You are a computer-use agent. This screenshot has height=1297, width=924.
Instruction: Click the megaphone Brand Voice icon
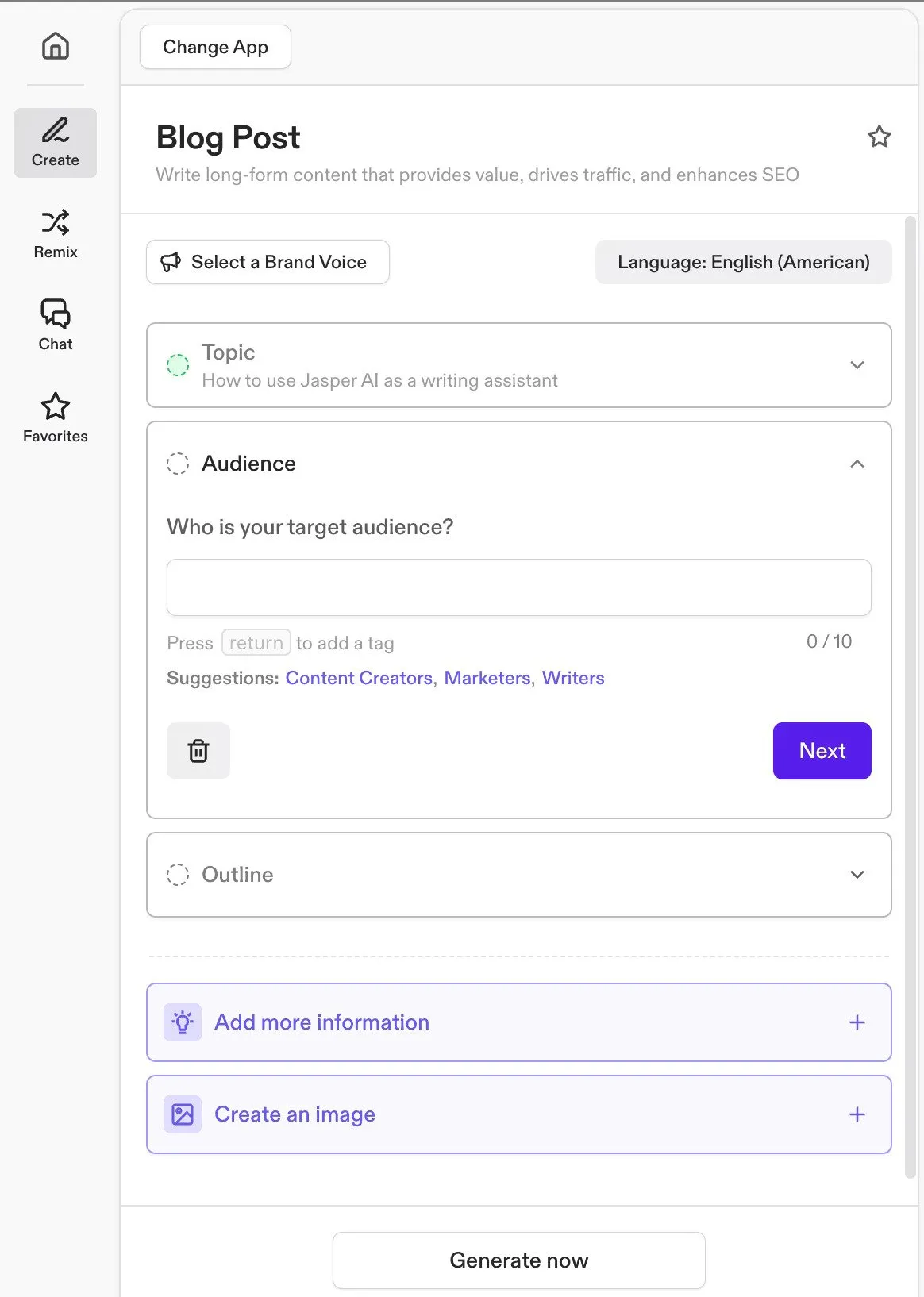(171, 263)
